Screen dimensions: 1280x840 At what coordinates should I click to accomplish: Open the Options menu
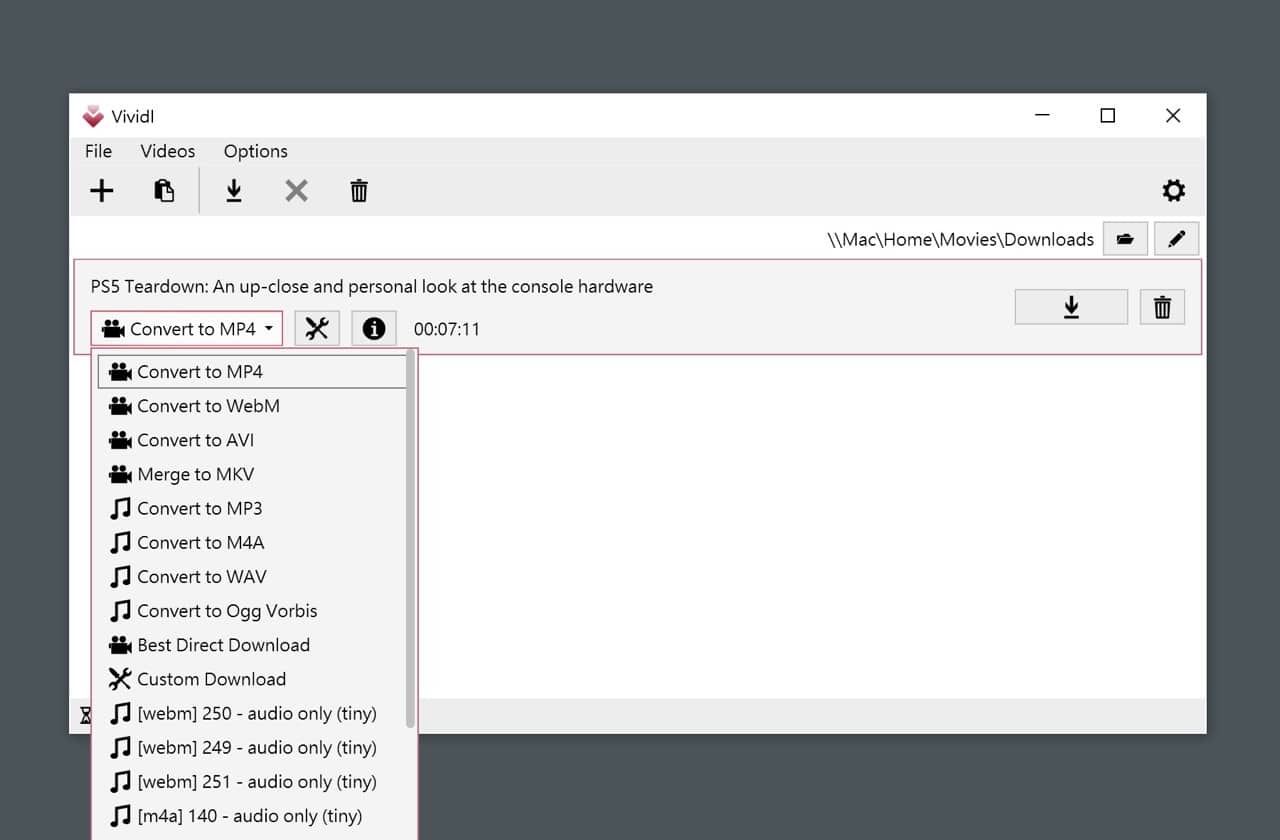pyautogui.click(x=256, y=151)
